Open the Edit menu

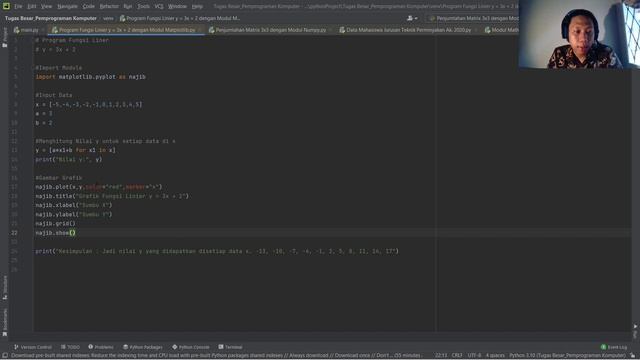(31, 7)
